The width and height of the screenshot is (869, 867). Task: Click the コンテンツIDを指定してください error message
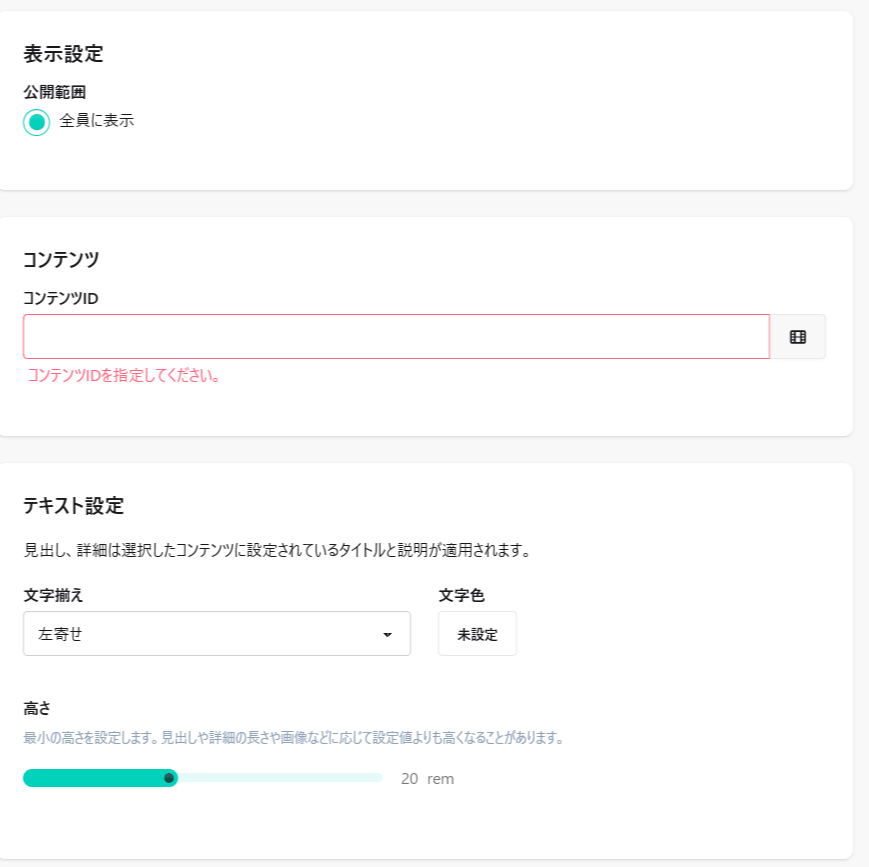[123, 376]
